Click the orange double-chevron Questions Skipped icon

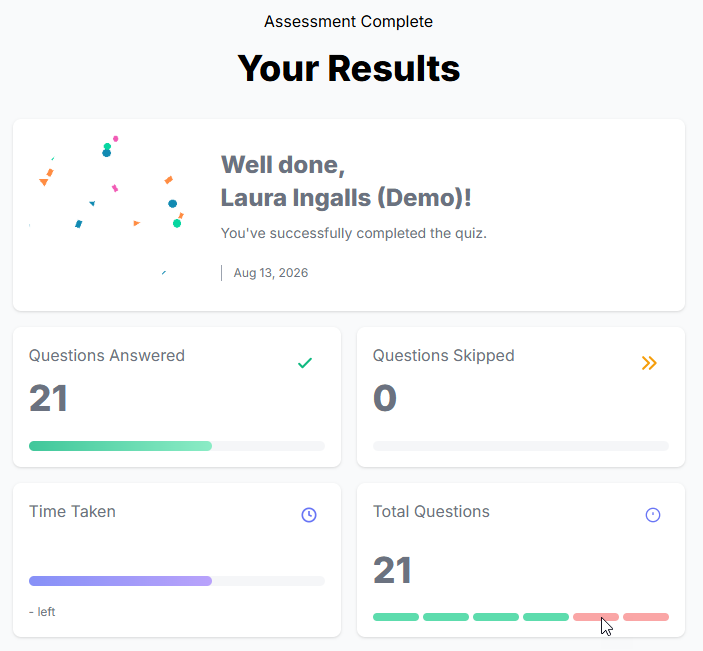pyautogui.click(x=649, y=363)
